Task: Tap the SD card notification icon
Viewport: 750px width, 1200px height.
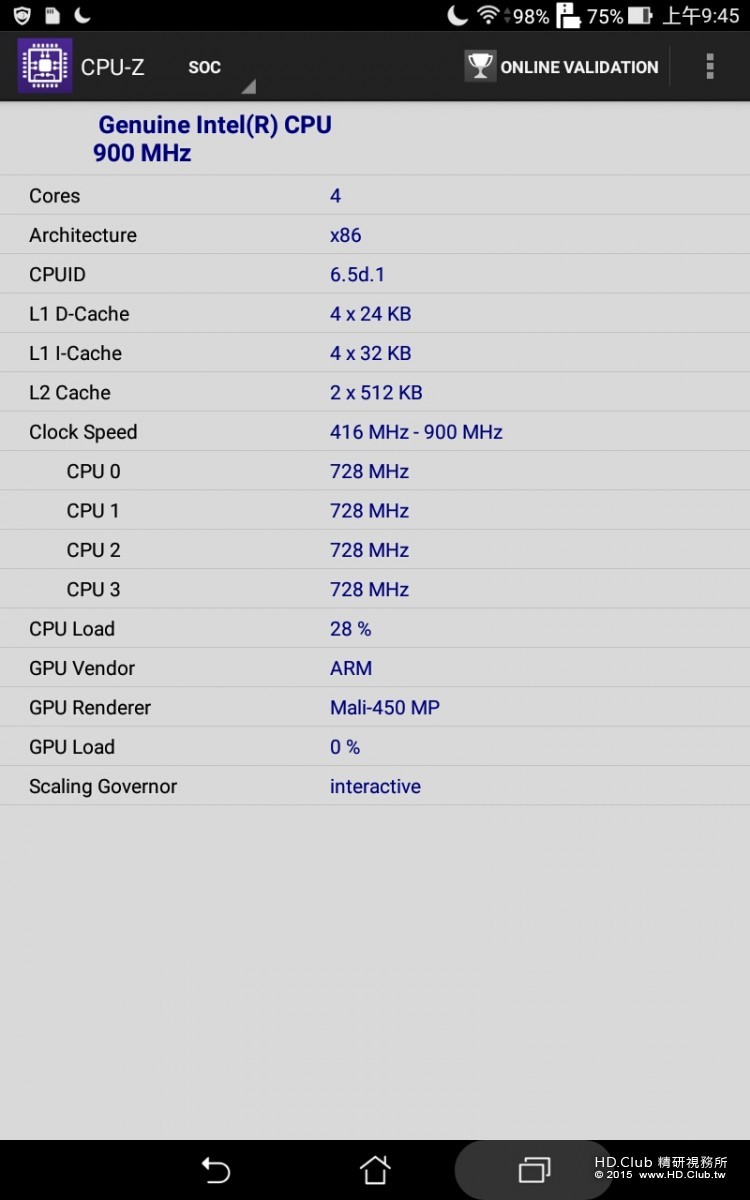Action: [52, 15]
